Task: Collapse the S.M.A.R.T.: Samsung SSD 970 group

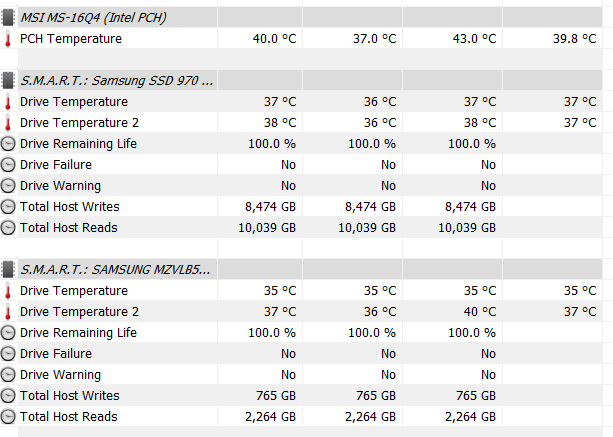Action: (x=117, y=81)
